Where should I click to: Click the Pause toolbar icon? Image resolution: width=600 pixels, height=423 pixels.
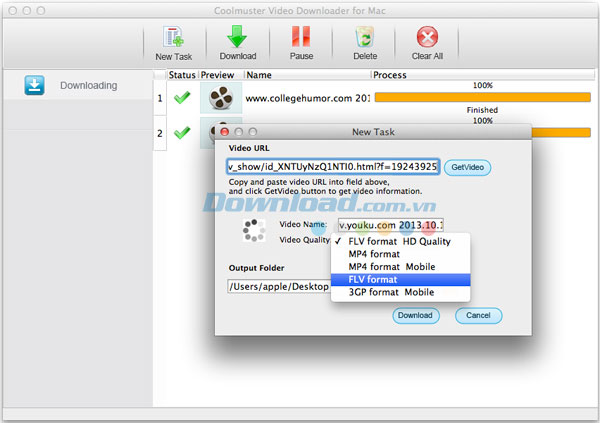click(301, 36)
